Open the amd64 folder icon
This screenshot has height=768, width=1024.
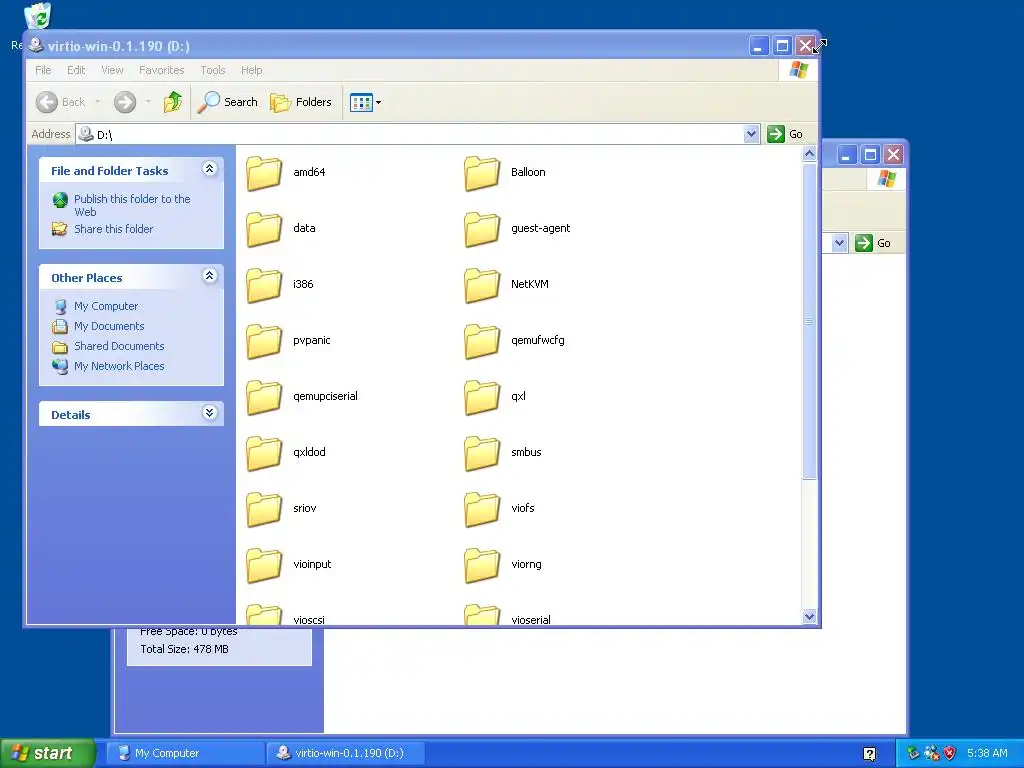click(x=264, y=173)
